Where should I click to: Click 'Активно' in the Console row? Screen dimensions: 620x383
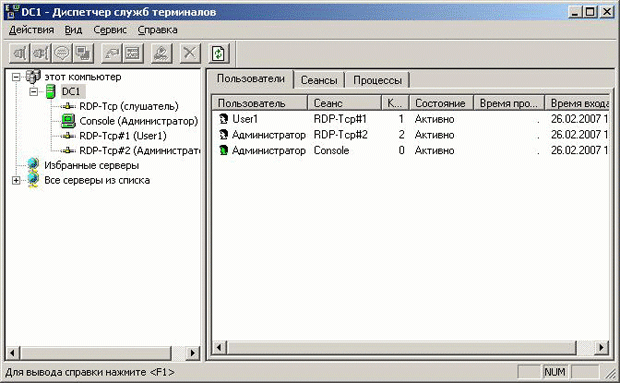point(434,151)
